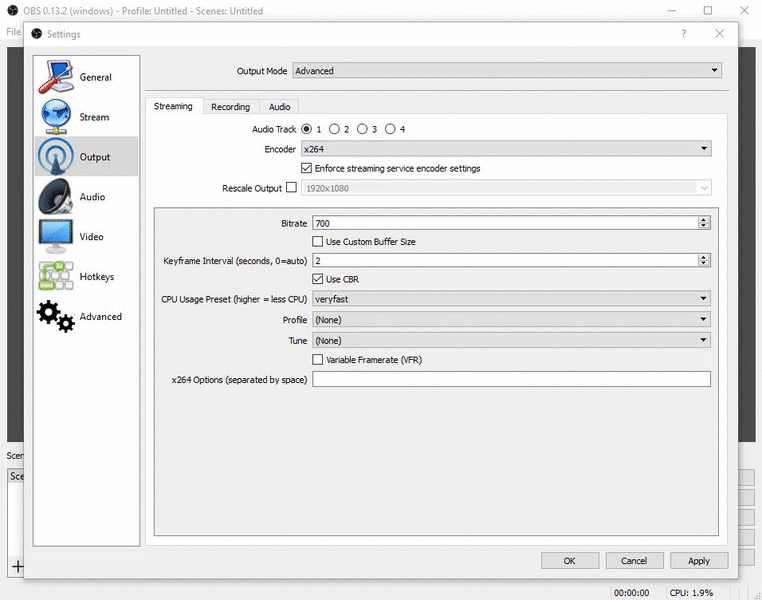Open the Tune dropdown
The width and height of the screenshot is (762, 600).
pos(511,340)
